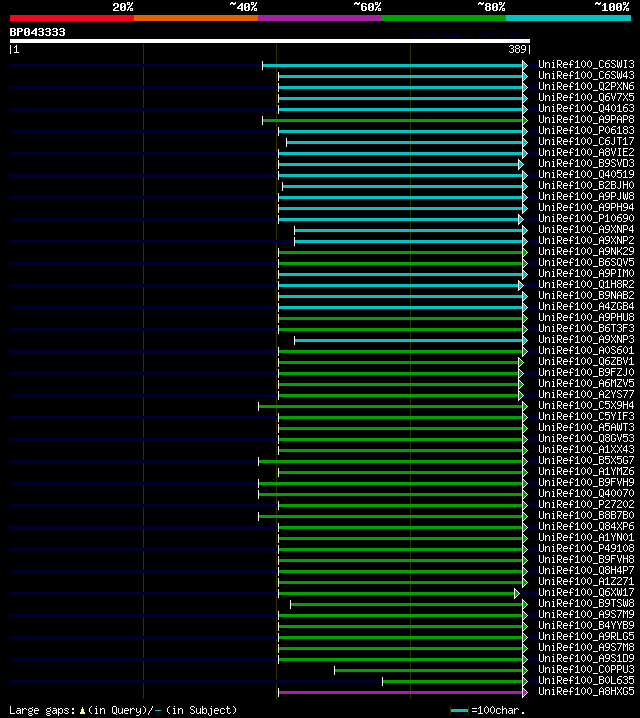This screenshot has width=640, height=718.
Task: Click the UniRef100_Q40163 label
Action: click(x=586, y=109)
